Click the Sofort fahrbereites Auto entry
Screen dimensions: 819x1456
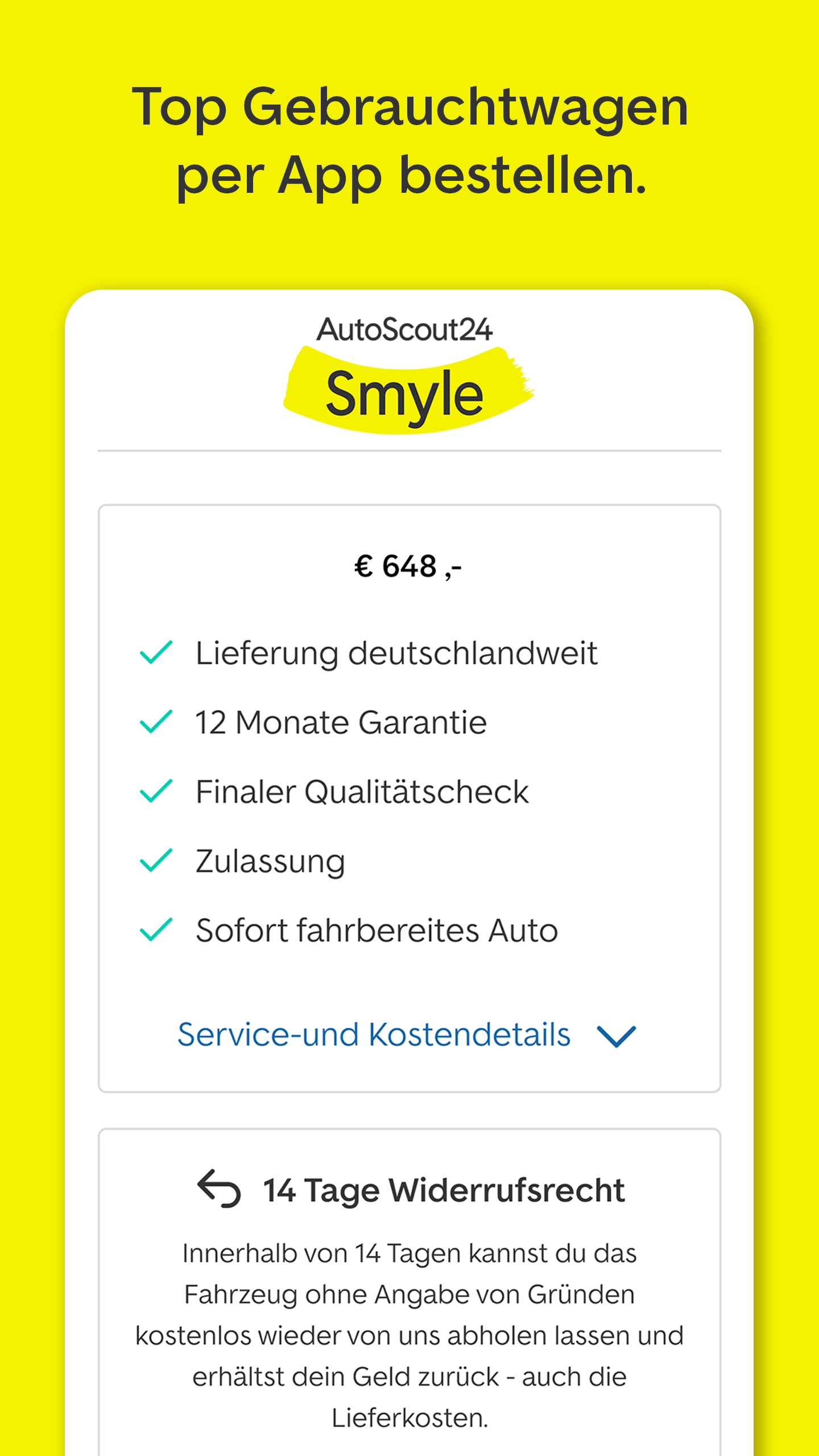click(377, 930)
